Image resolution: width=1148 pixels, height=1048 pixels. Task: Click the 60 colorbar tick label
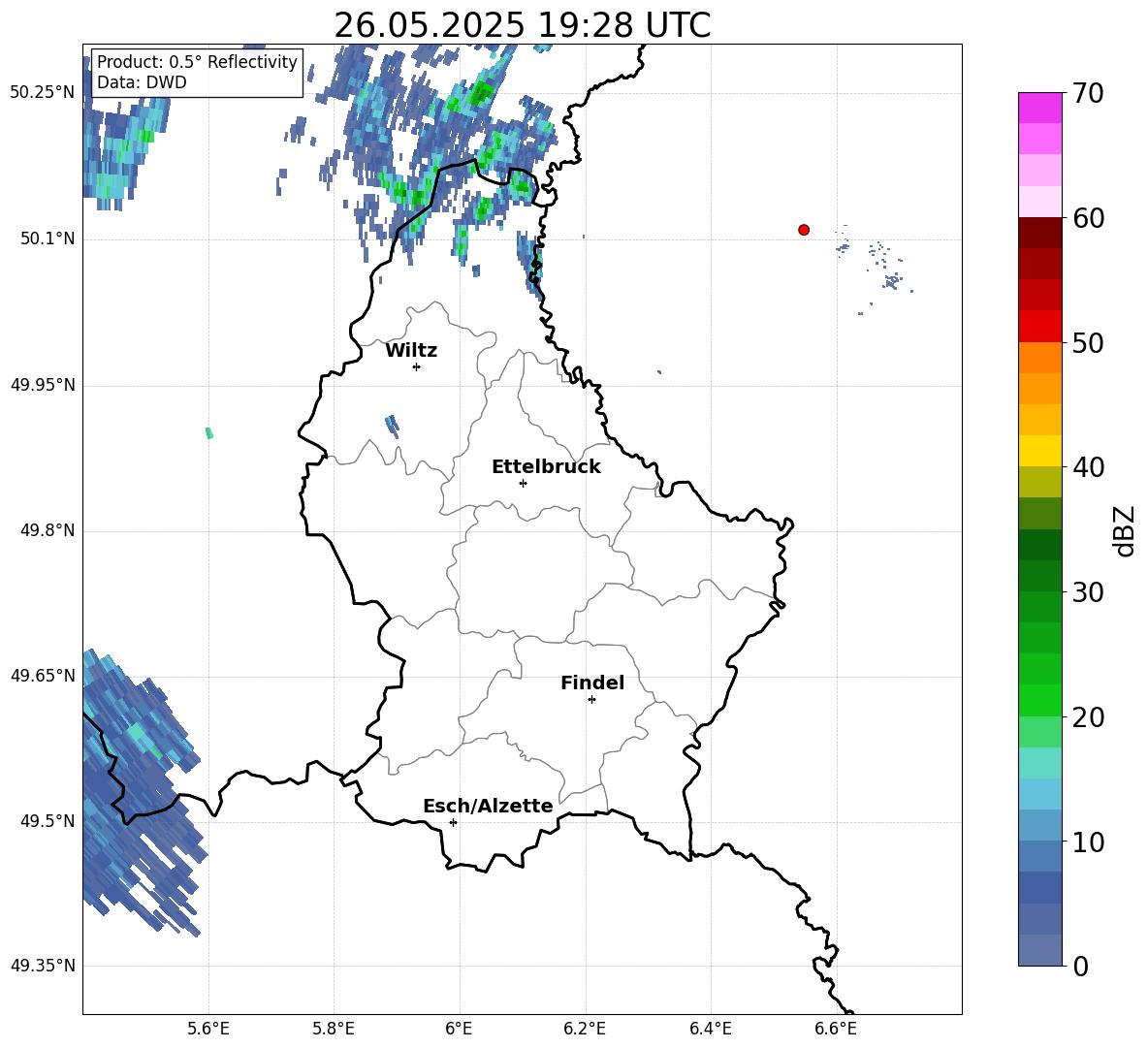(1088, 218)
